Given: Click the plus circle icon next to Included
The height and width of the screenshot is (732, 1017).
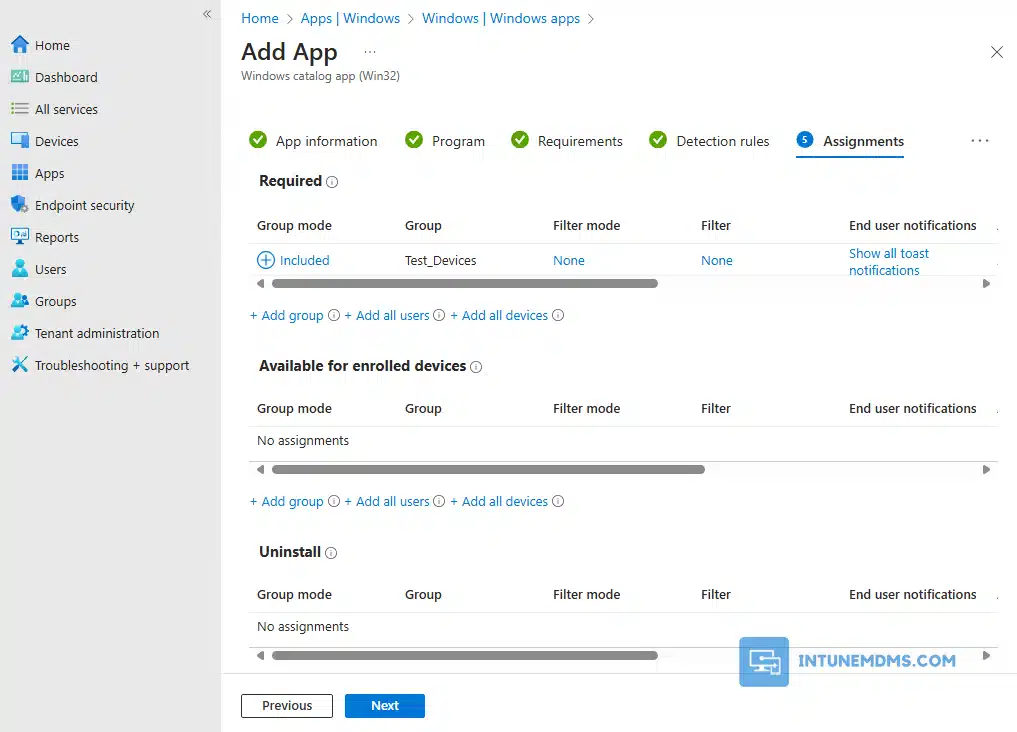Looking at the screenshot, I should pos(266,260).
